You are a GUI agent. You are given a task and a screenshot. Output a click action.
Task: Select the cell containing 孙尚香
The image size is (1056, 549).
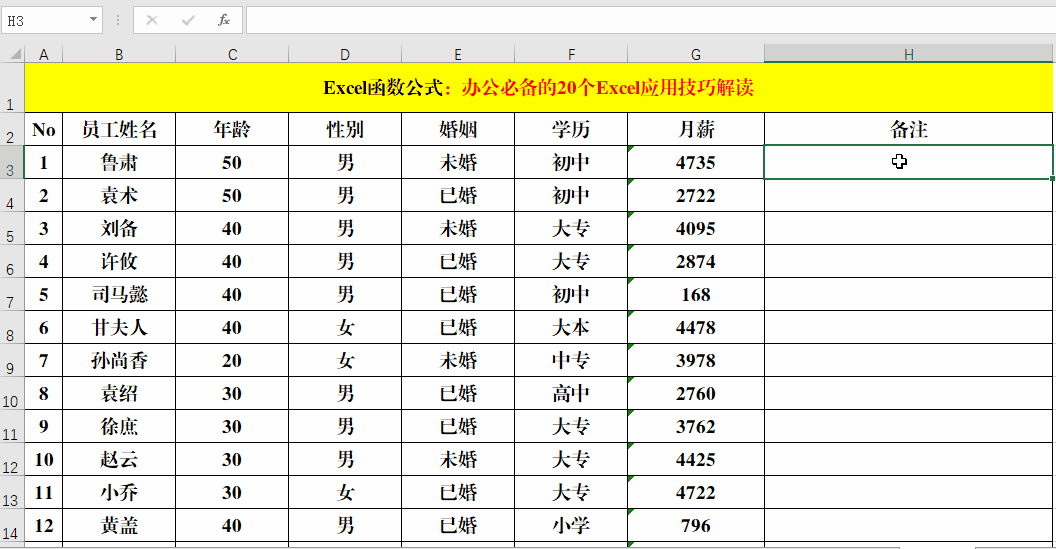point(119,360)
